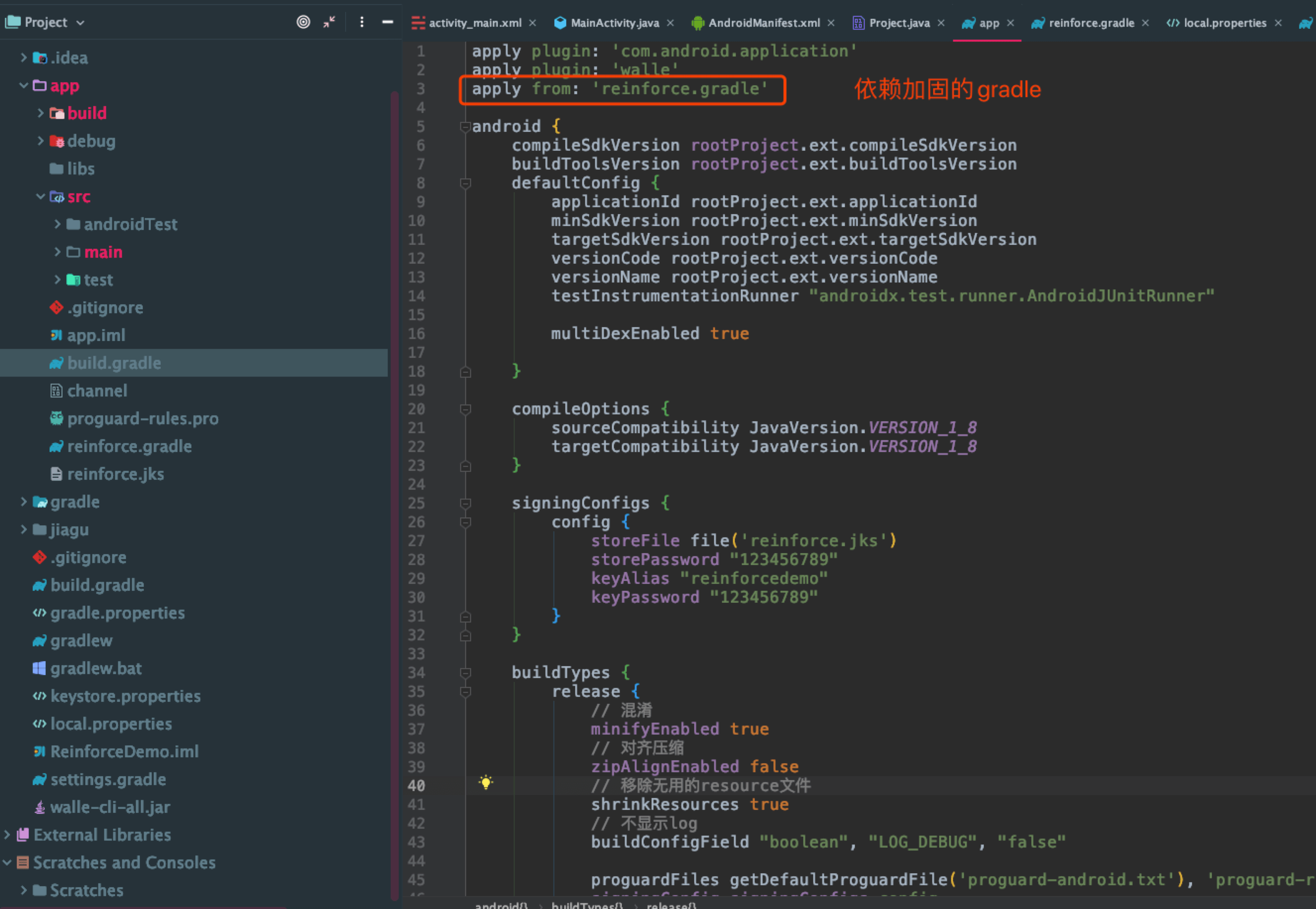Screen dimensions: 1316x909
Task: Close the activity_main.xml tab
Action: [x=533, y=23]
